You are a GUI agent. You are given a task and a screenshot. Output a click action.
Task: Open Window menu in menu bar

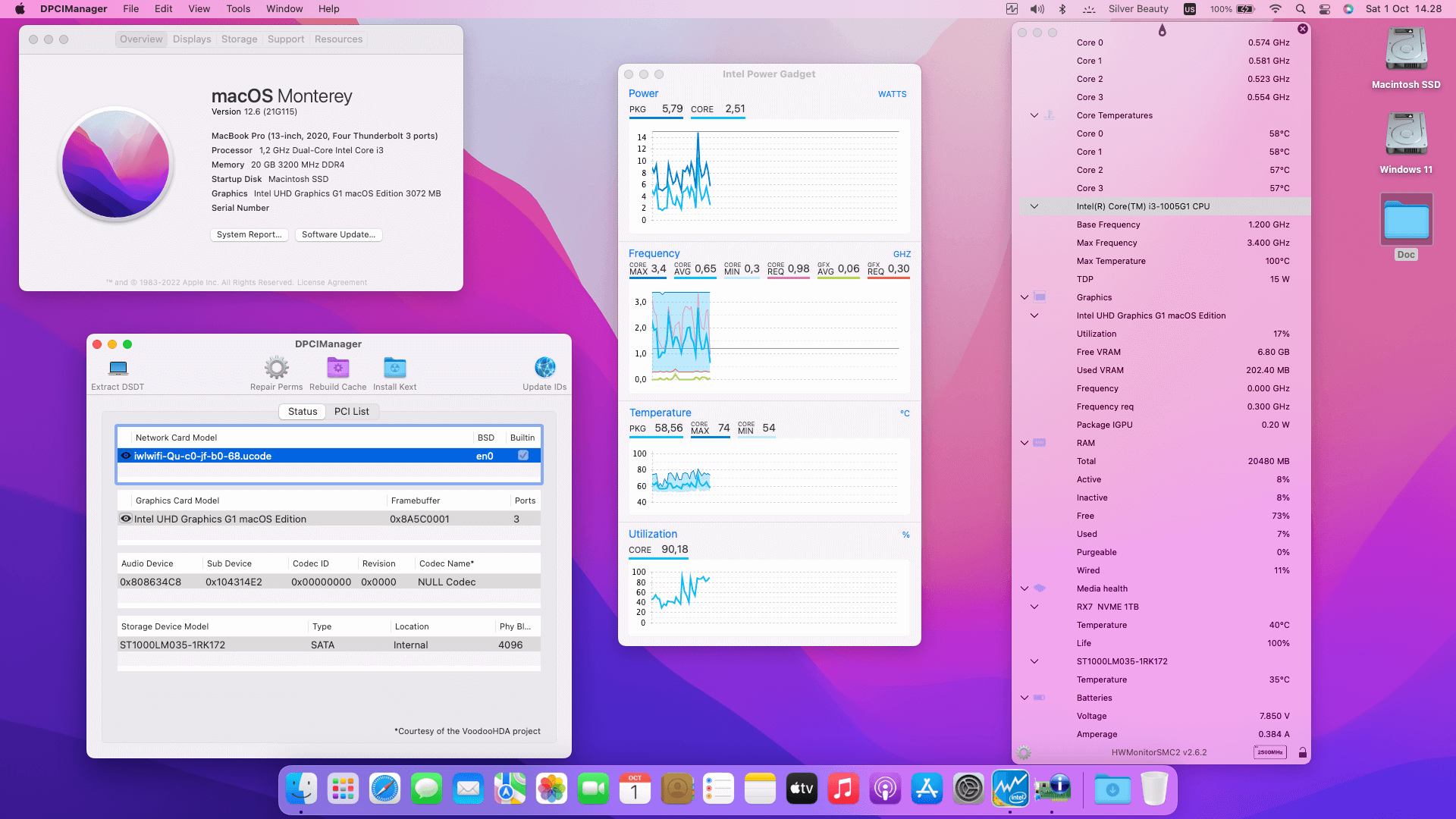coord(284,9)
